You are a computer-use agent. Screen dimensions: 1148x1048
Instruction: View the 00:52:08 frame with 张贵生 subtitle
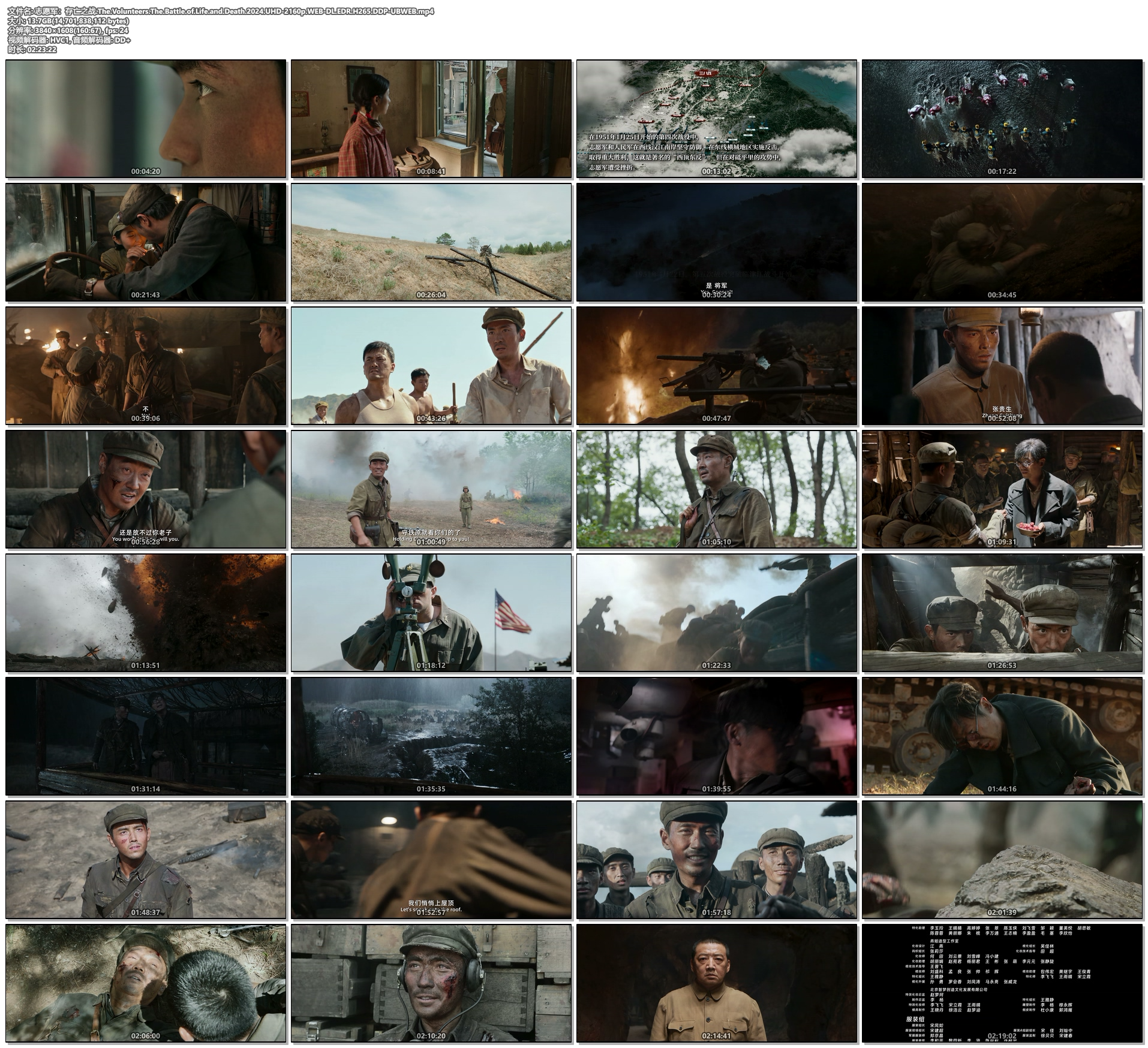(1002, 366)
